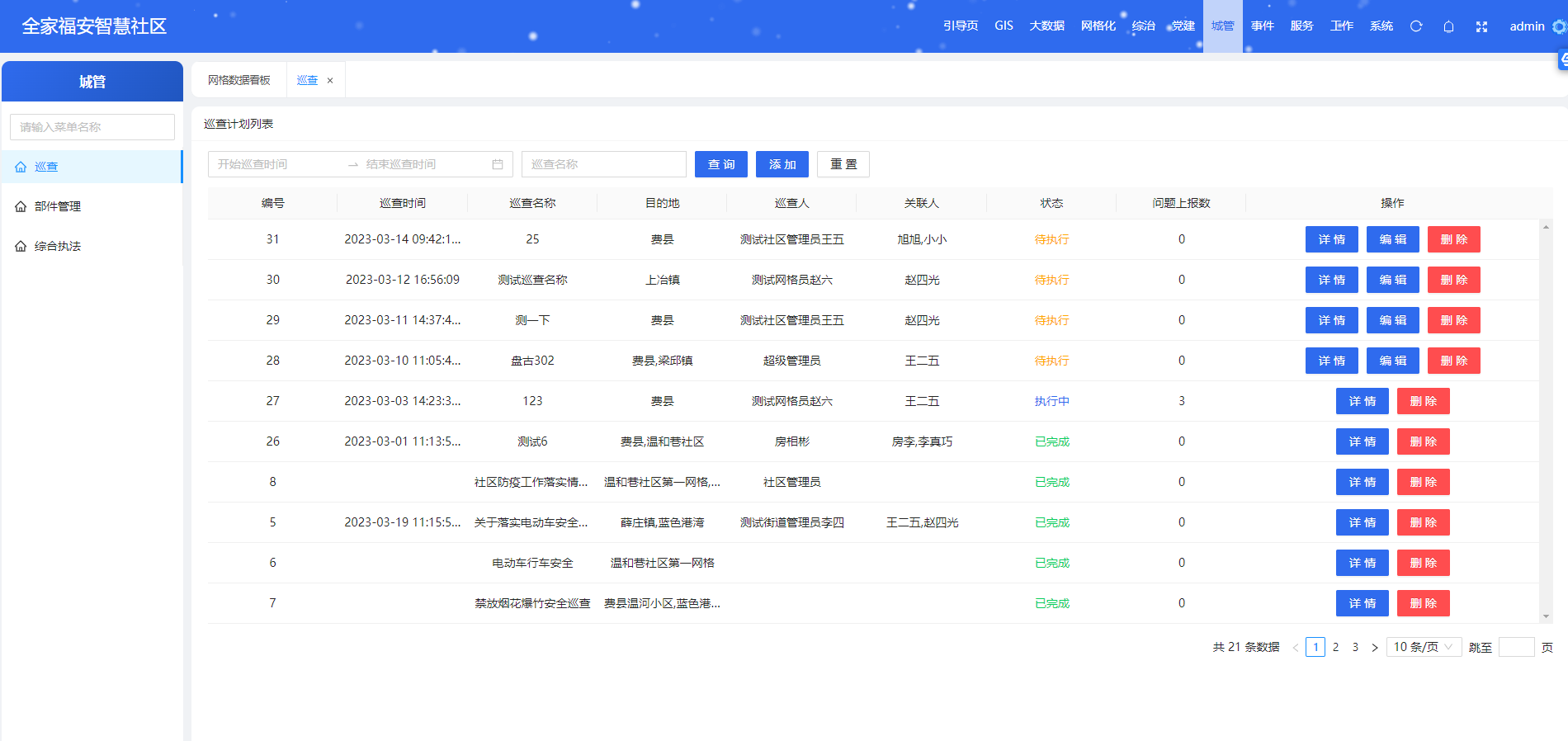Close the 巡查 tab
This screenshot has width=1568, height=741.
click(330, 80)
